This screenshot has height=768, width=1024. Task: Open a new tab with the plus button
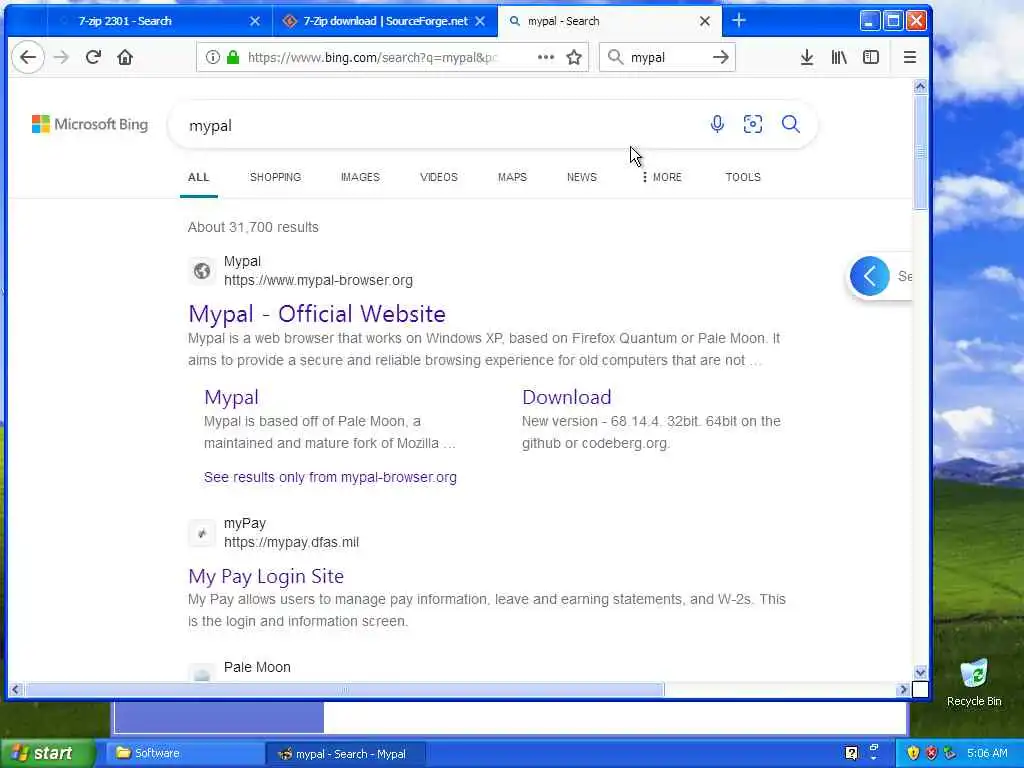tap(739, 21)
